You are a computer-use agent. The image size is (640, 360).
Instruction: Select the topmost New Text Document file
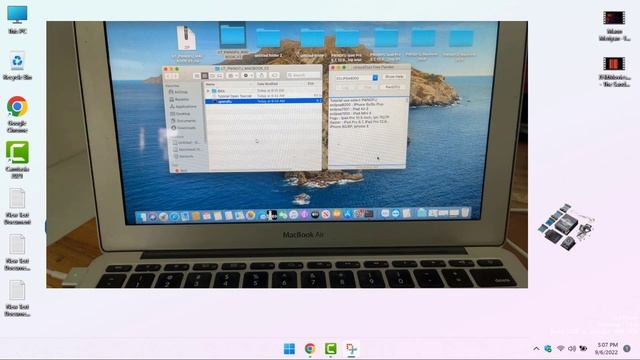[x=17, y=207]
